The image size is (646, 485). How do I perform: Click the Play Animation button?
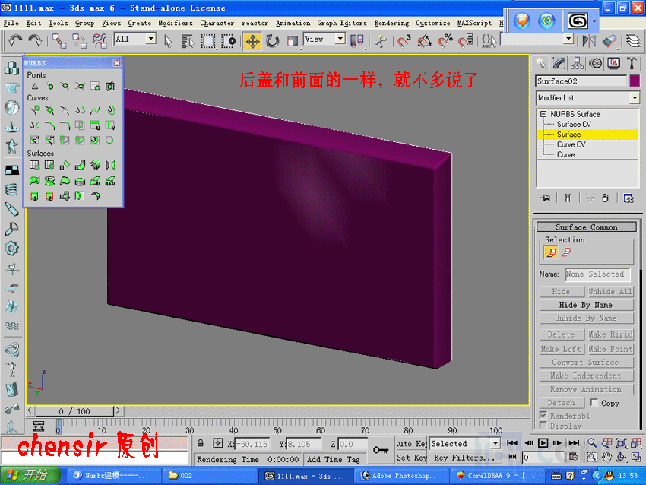(543, 443)
